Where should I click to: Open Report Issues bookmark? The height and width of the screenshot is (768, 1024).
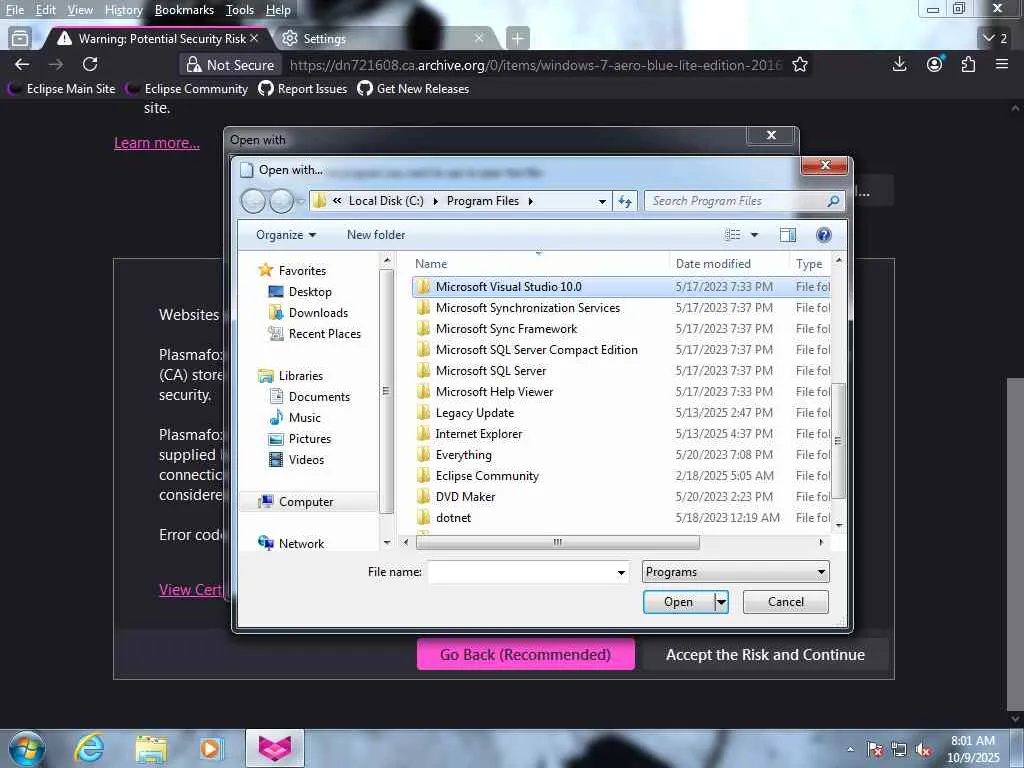coord(302,89)
